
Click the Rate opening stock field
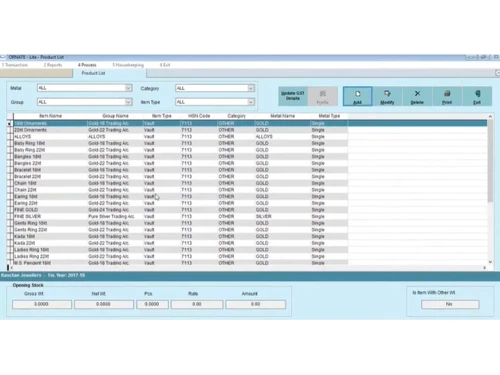197,304
